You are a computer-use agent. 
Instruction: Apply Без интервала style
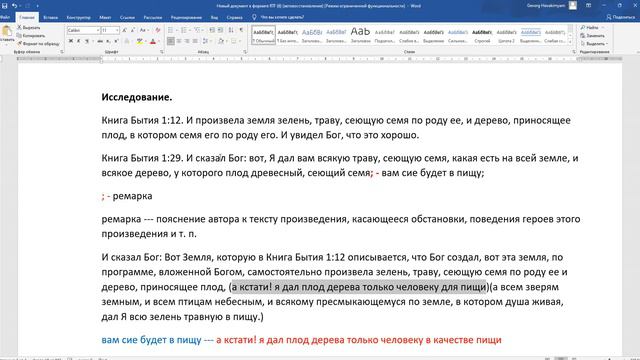288,35
